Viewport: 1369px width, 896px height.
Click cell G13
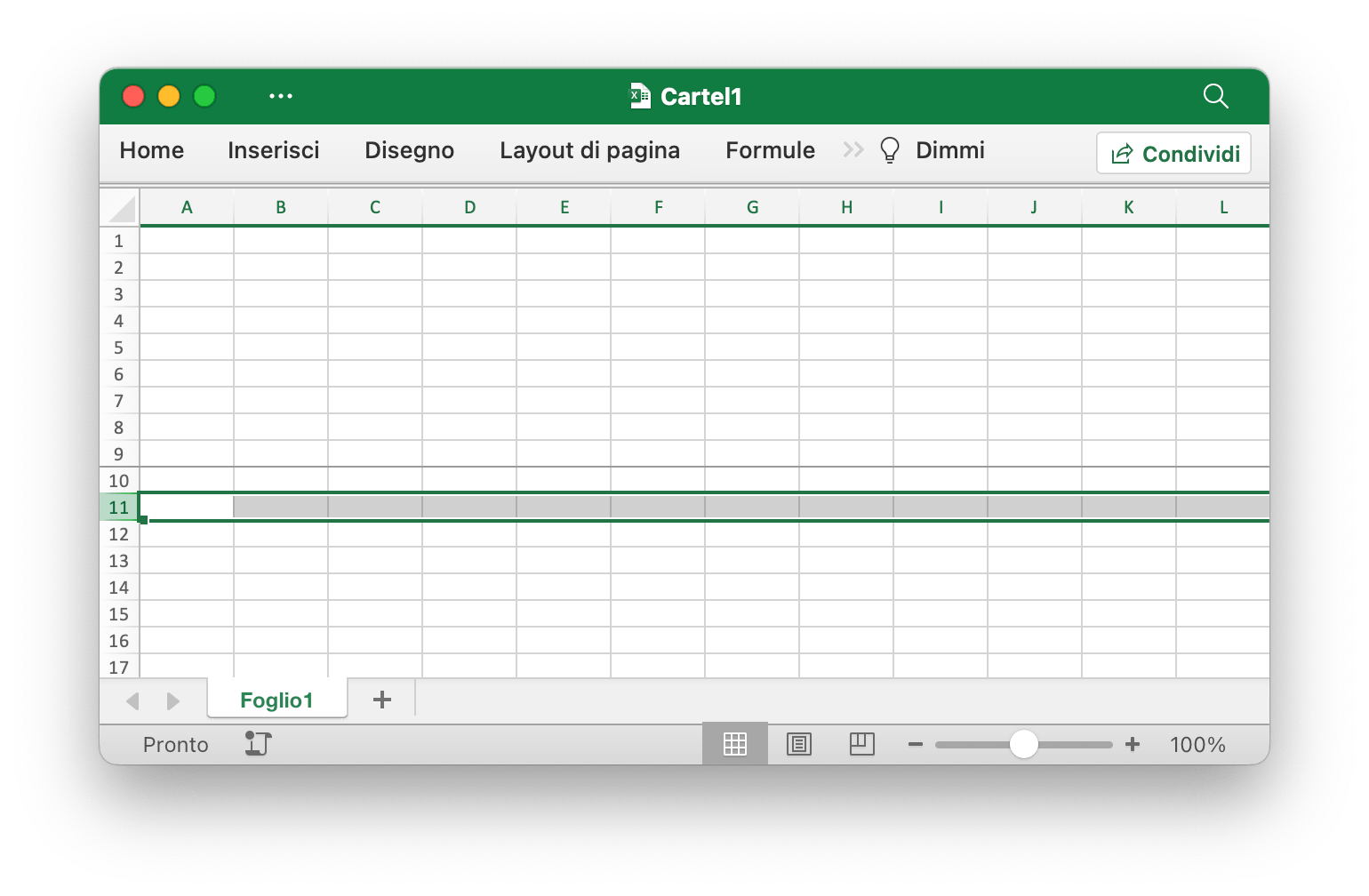[752, 560]
